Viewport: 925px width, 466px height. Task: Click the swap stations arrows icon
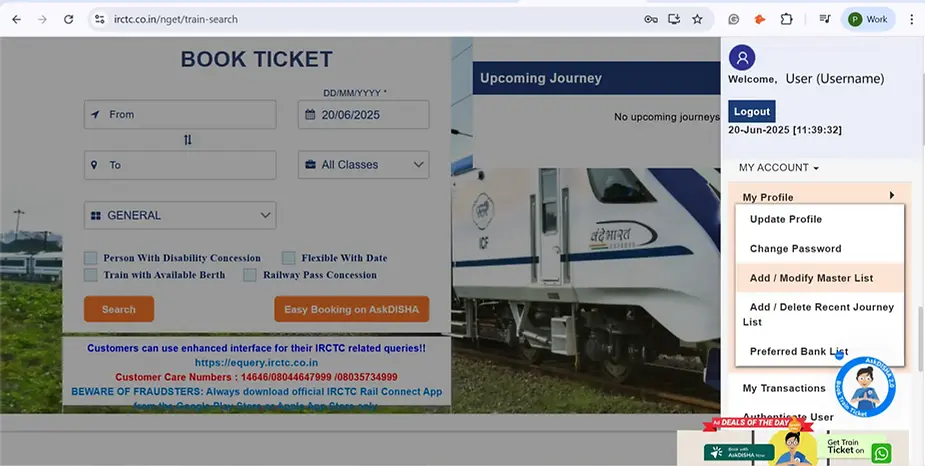click(x=188, y=140)
